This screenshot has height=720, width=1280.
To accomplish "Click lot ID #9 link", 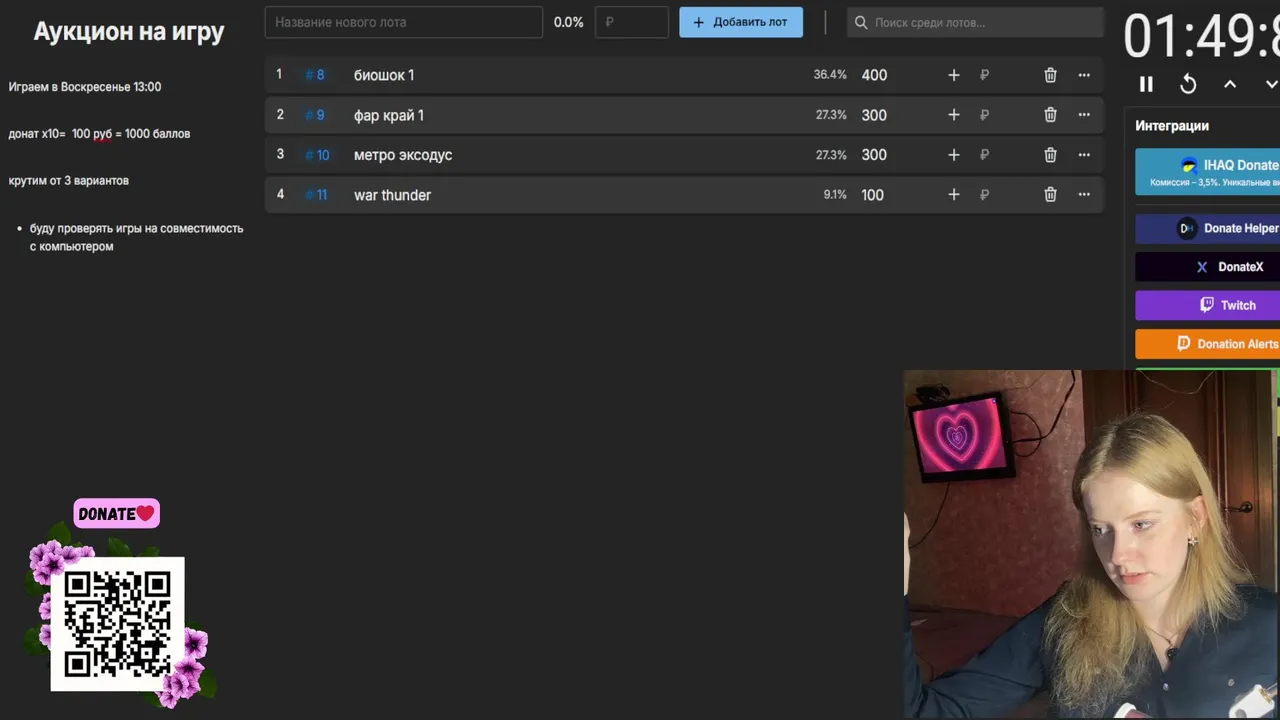I will (315, 115).
